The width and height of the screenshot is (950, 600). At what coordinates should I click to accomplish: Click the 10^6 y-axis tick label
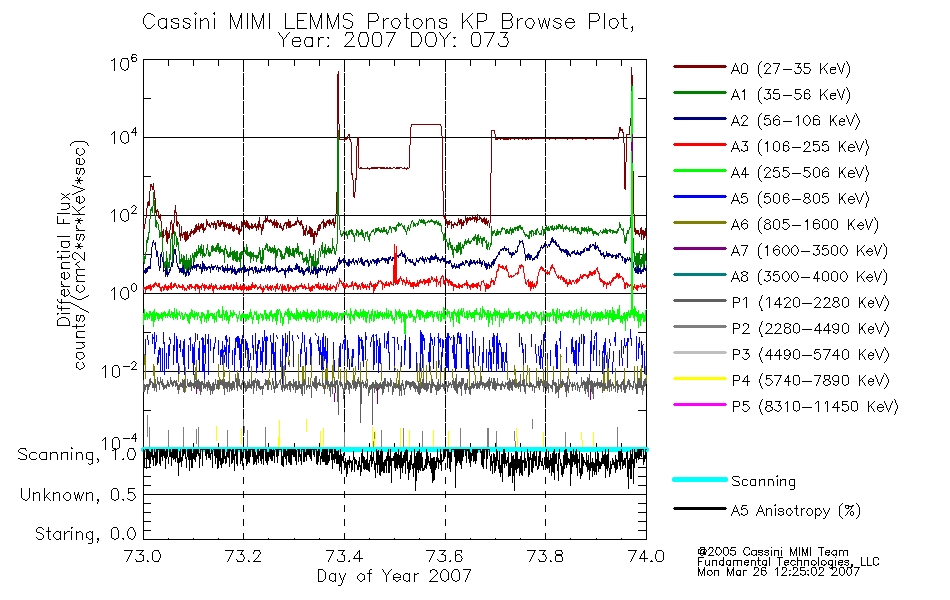pyautogui.click(x=124, y=64)
